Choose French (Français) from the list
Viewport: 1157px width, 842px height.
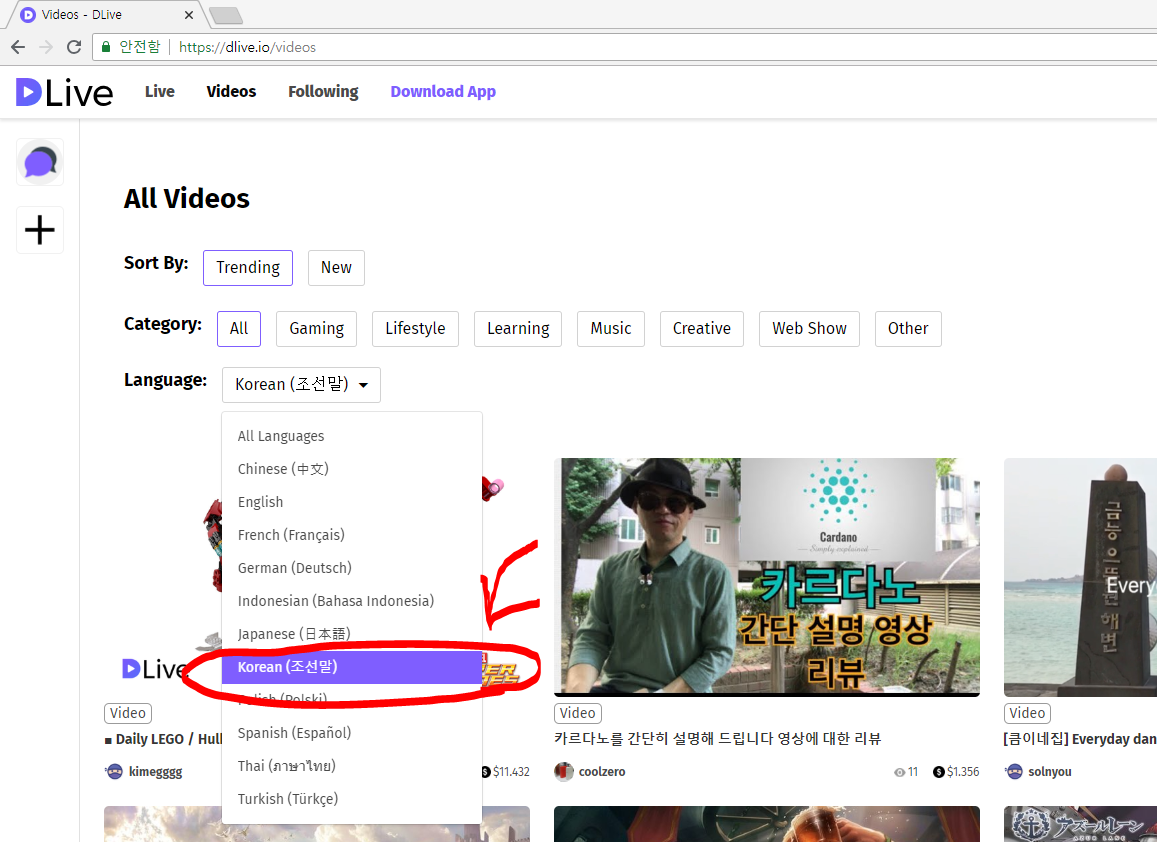(x=352, y=535)
